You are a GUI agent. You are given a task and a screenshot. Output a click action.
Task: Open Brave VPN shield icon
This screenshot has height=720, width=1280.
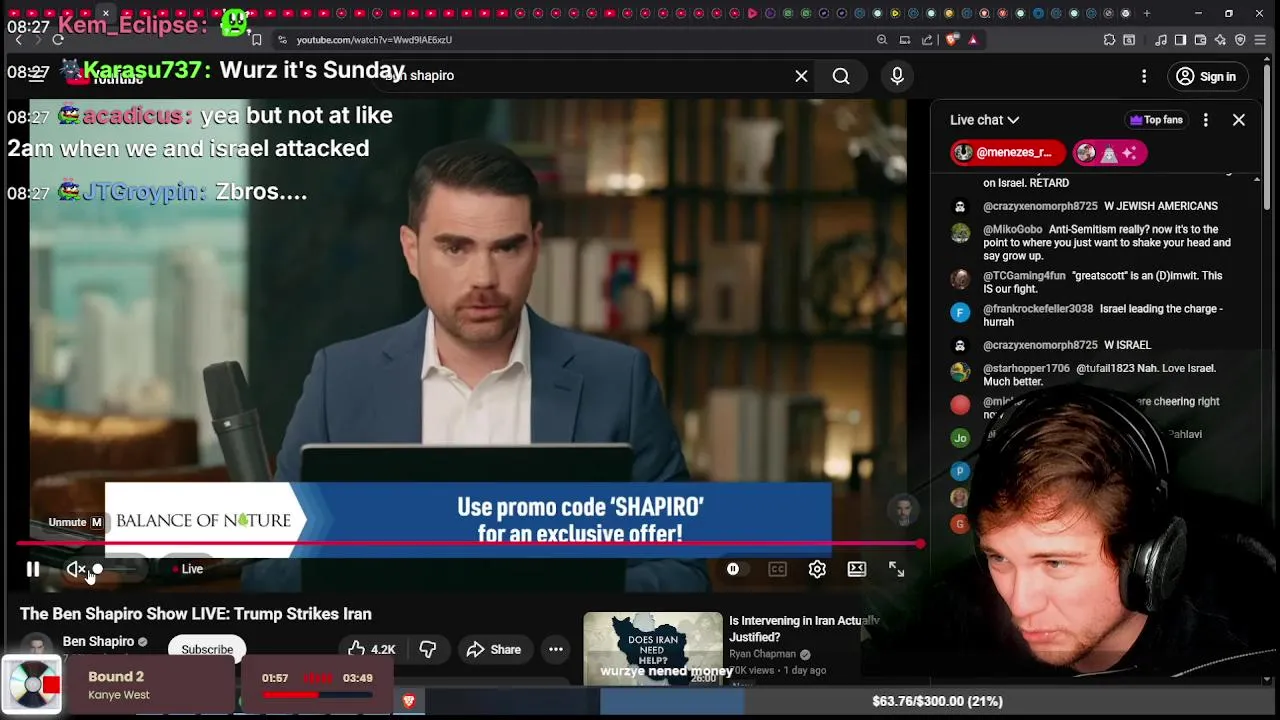[x=1240, y=40]
